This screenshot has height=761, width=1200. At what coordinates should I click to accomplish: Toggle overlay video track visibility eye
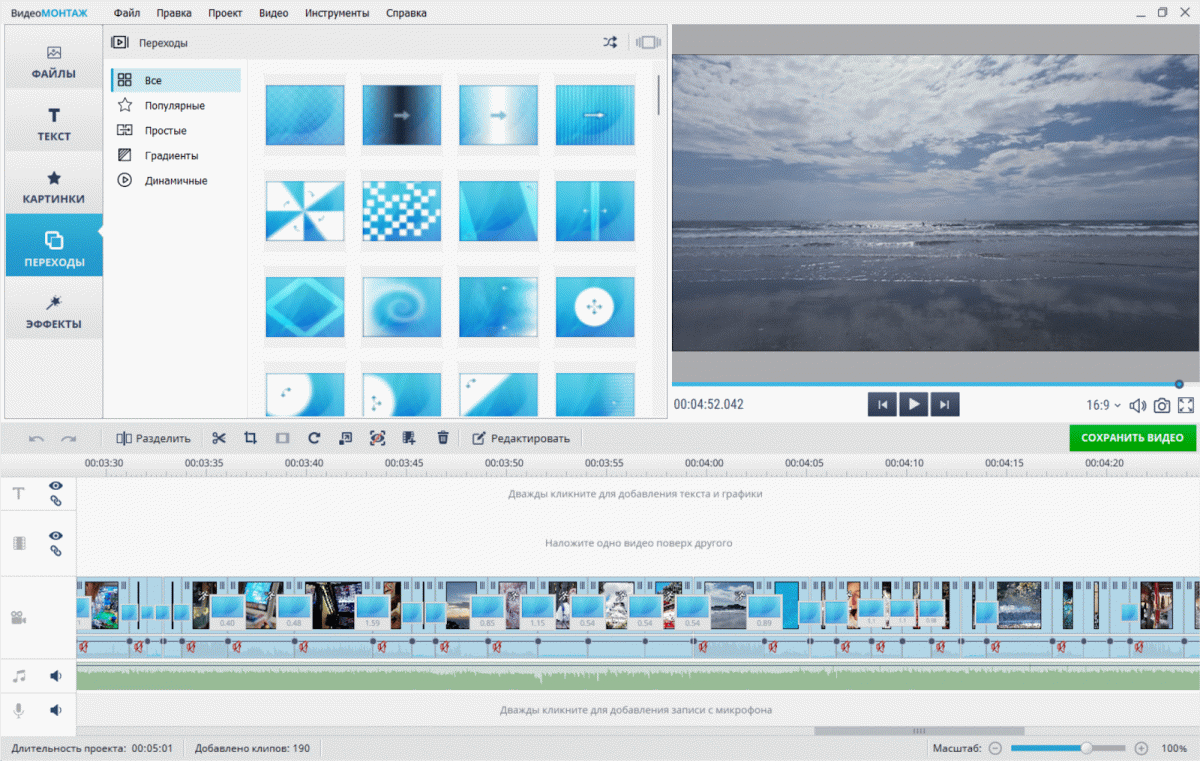pyautogui.click(x=56, y=536)
